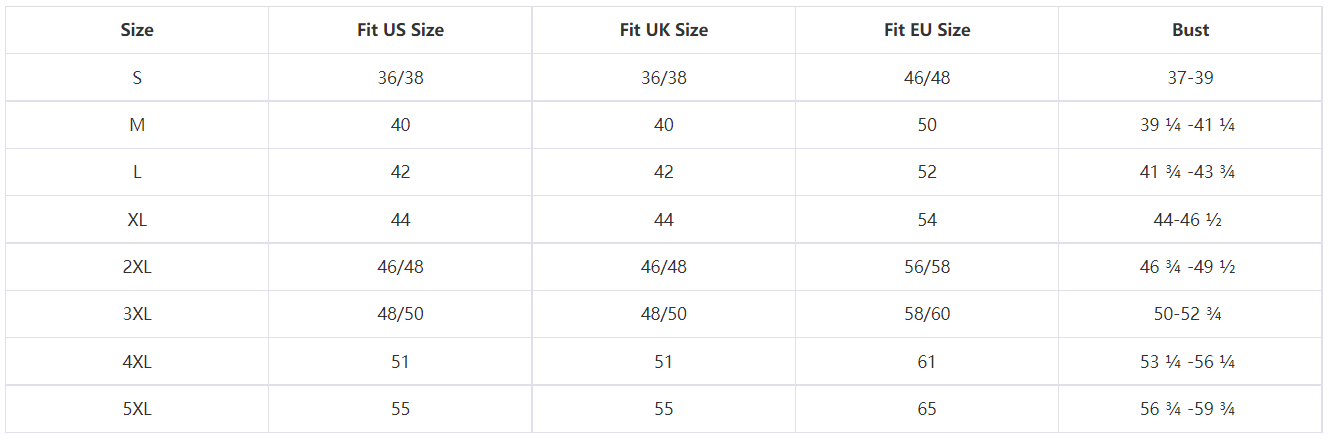Select the Fit EU Size header
1329x443 pixels.
[927, 30]
